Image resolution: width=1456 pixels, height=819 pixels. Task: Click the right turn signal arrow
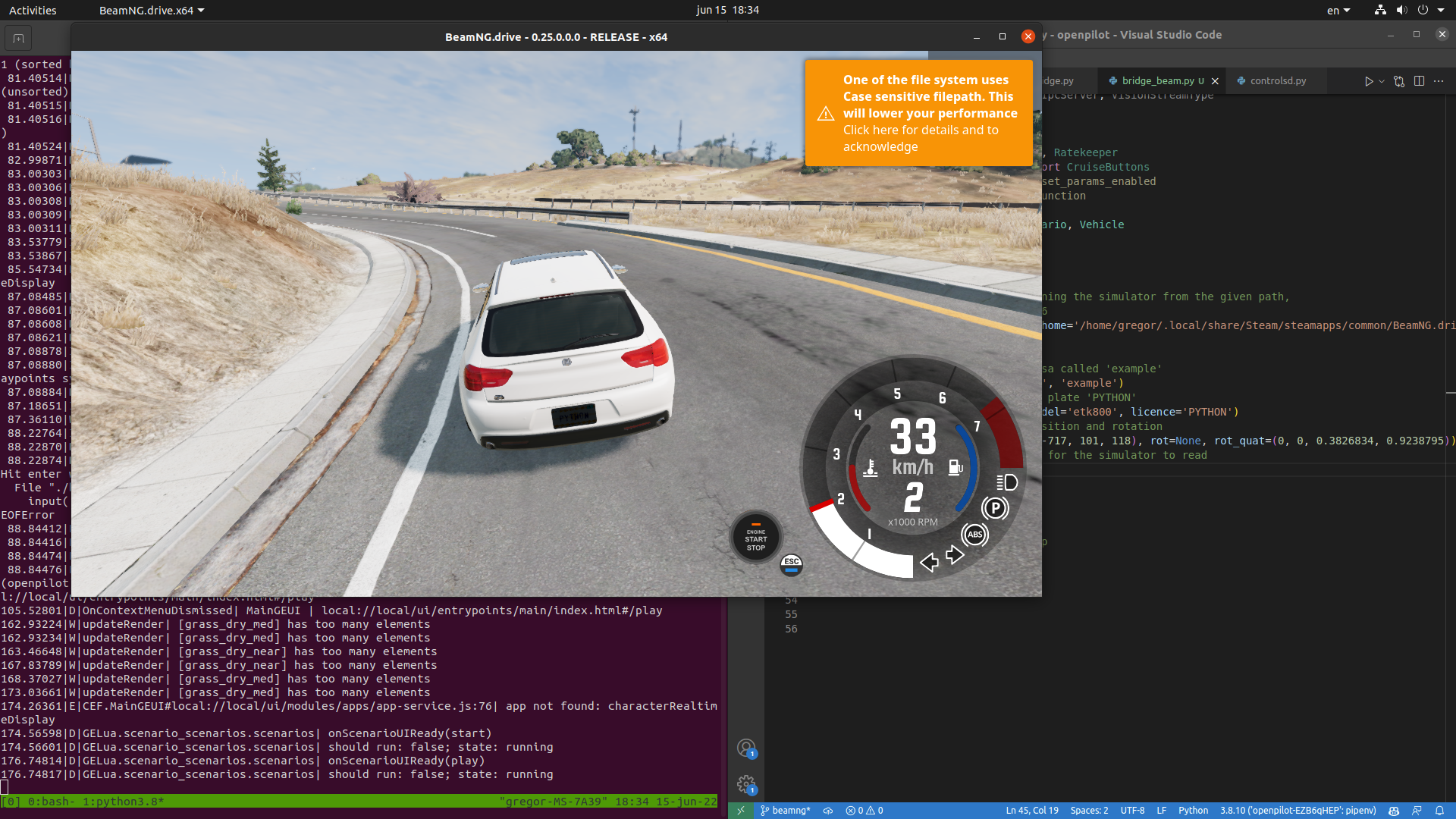point(955,555)
